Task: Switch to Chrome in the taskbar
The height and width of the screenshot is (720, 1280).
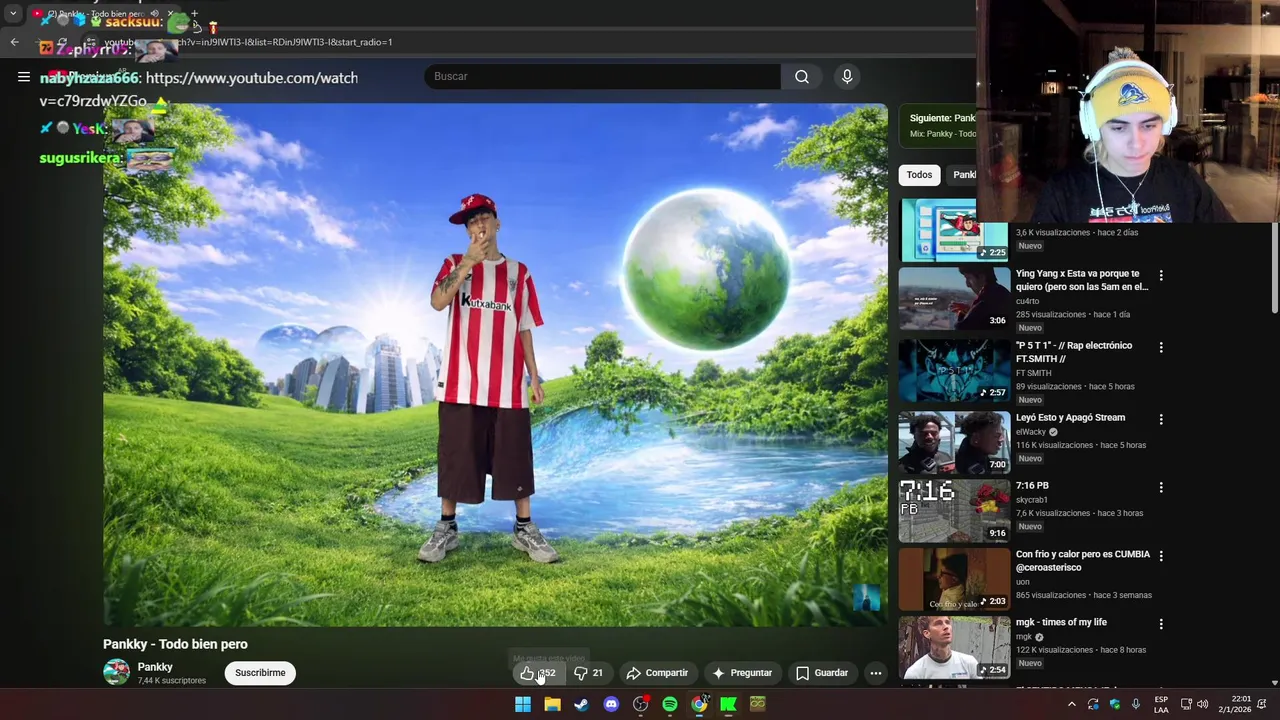Action: pyautogui.click(x=699, y=704)
